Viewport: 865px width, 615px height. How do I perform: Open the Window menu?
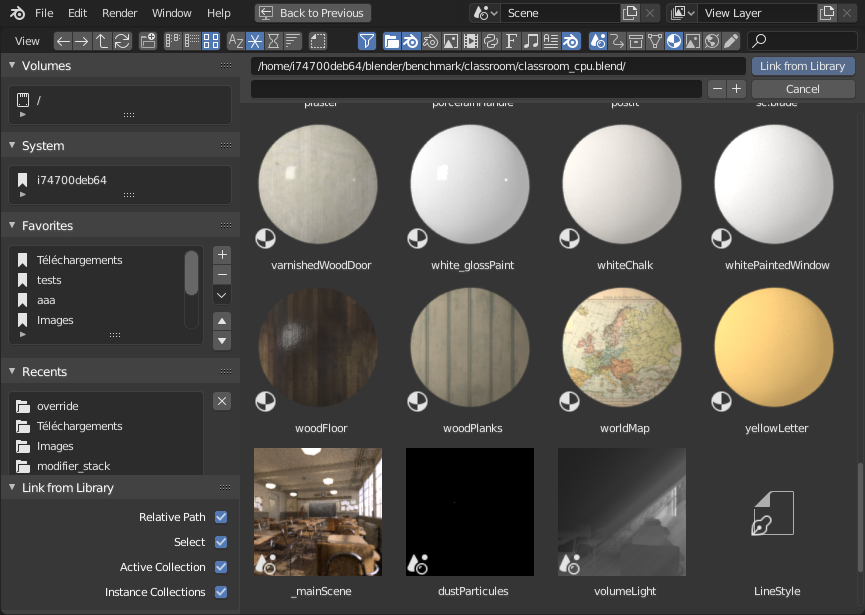coord(172,13)
